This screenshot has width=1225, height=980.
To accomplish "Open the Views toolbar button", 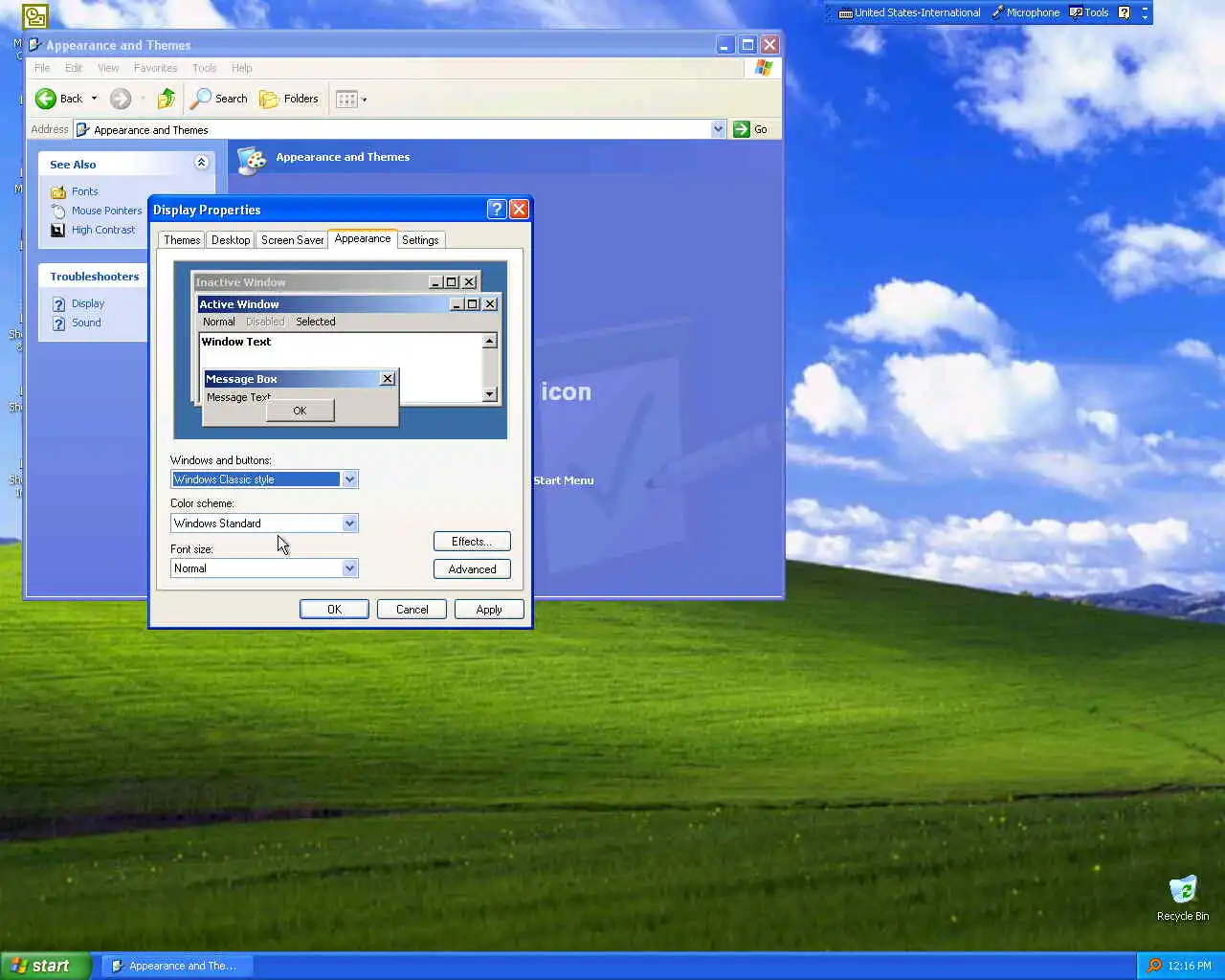I will point(346,99).
